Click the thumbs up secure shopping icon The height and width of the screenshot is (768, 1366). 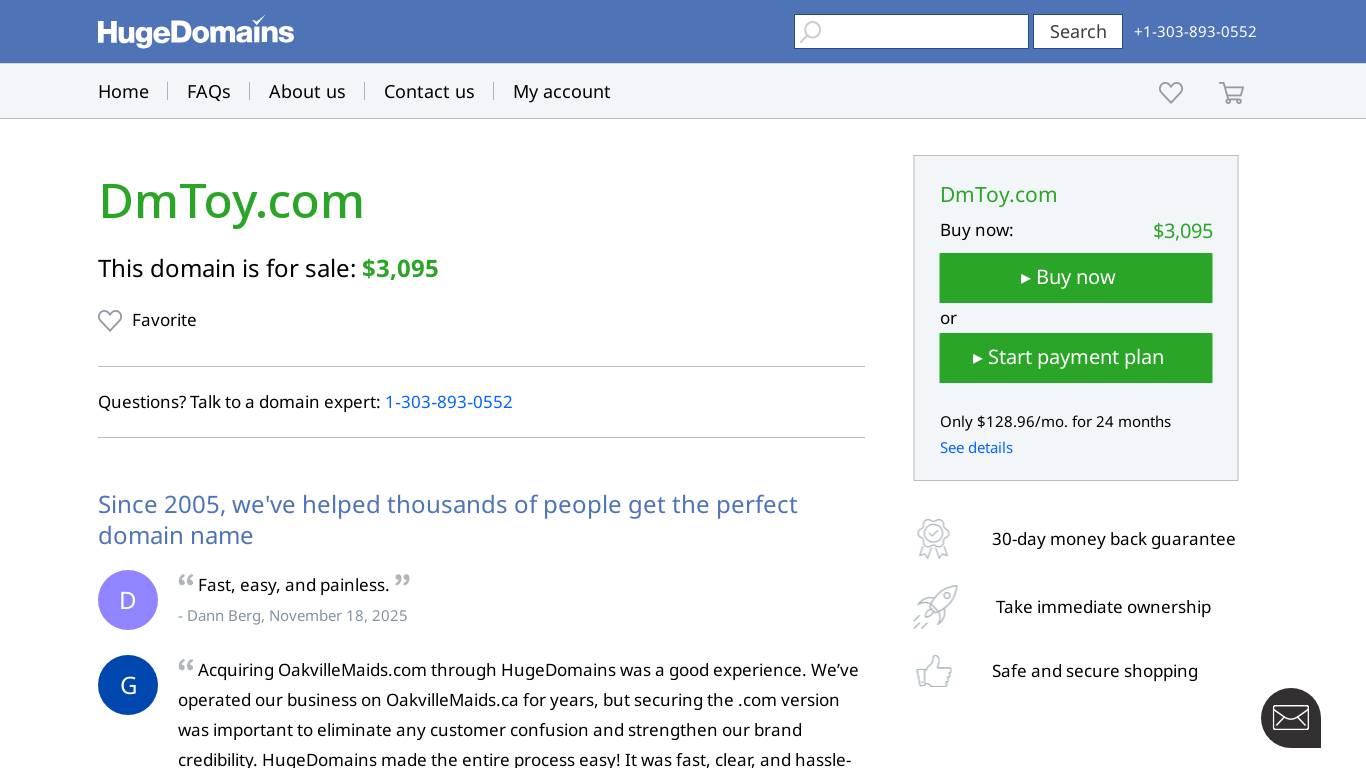point(934,671)
